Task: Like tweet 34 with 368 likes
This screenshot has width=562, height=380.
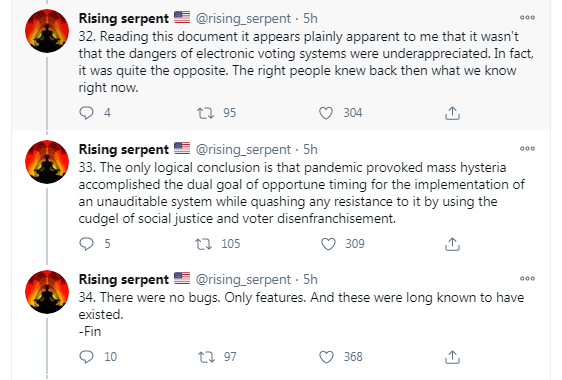Action: click(326, 357)
